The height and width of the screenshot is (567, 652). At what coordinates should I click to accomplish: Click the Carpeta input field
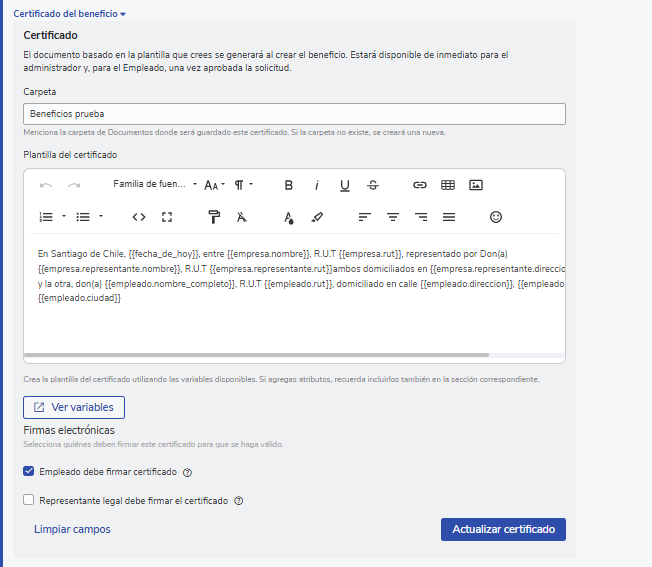294,114
